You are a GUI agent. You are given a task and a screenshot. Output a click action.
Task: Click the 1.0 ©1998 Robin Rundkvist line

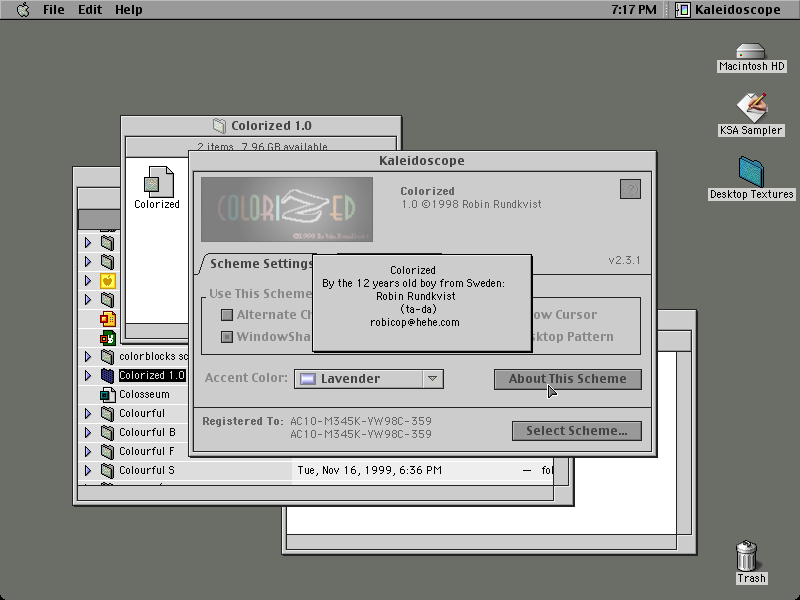pos(471,204)
